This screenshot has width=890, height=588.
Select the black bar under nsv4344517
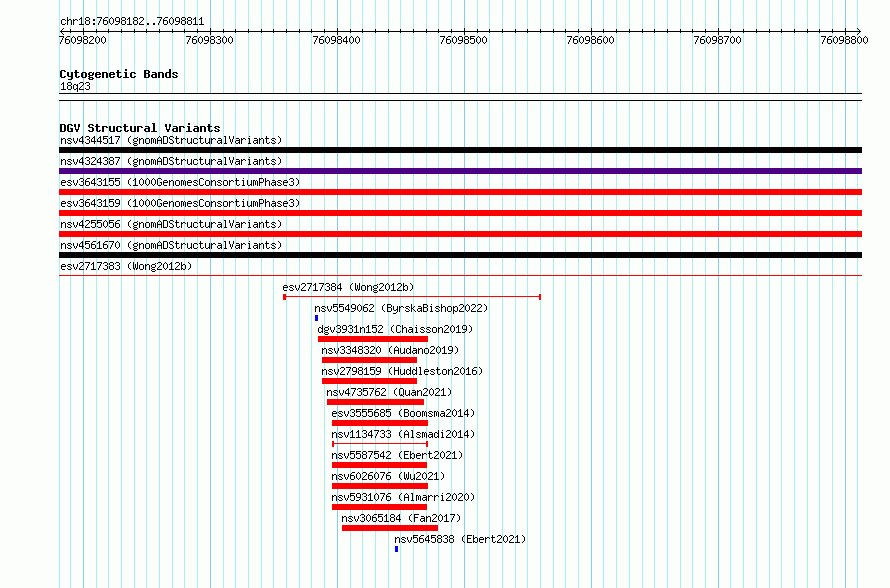coord(460,150)
